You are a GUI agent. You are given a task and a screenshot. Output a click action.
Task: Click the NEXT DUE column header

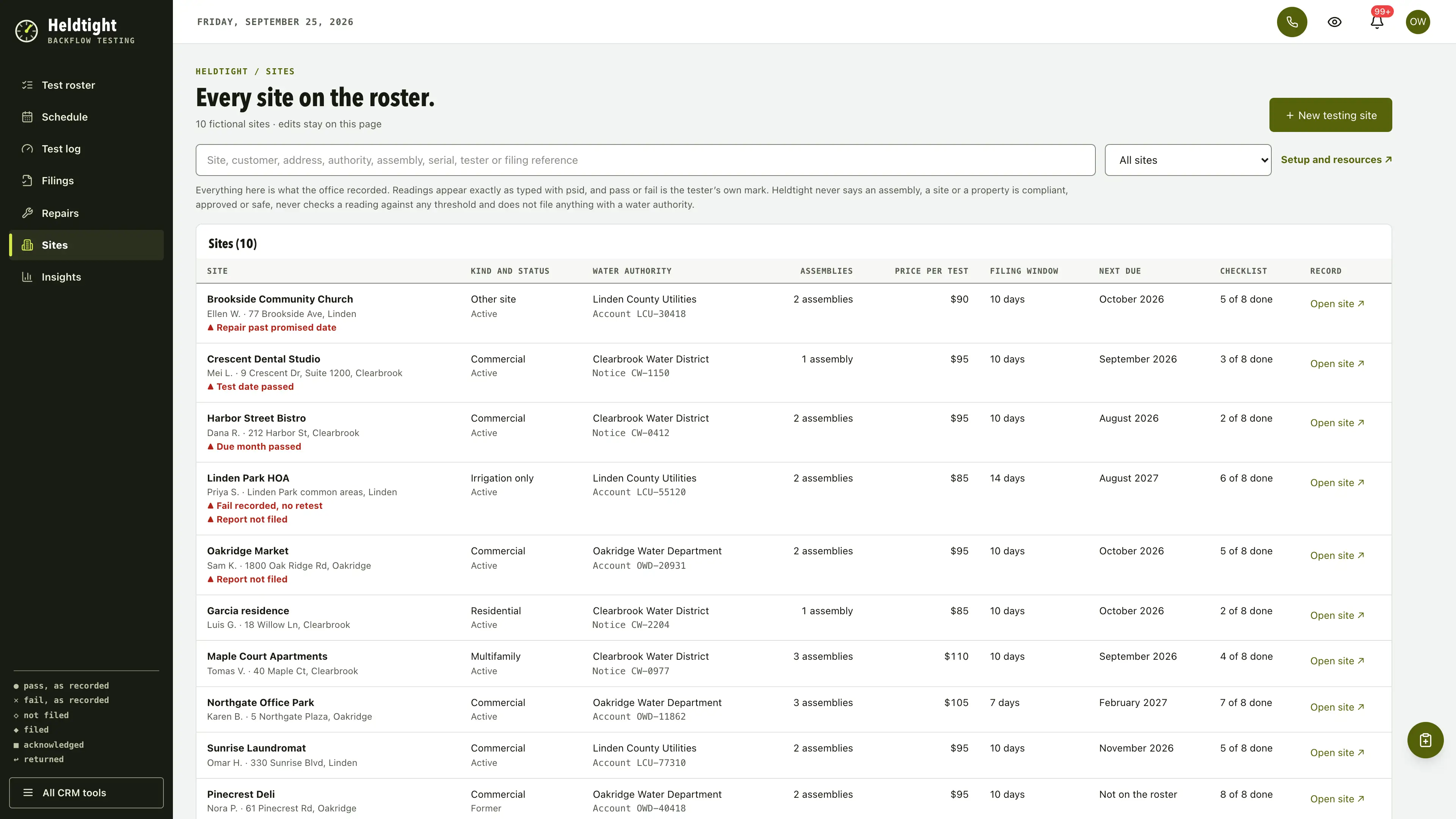tap(1120, 271)
